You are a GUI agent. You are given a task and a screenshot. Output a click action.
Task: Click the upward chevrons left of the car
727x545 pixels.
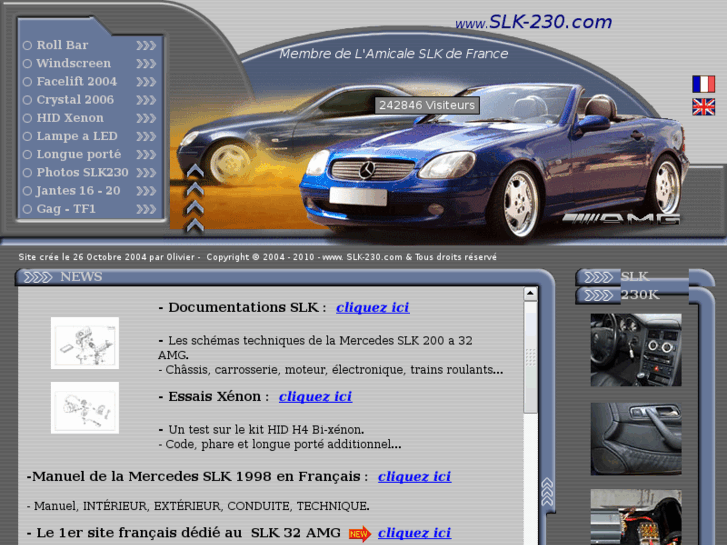[195, 197]
